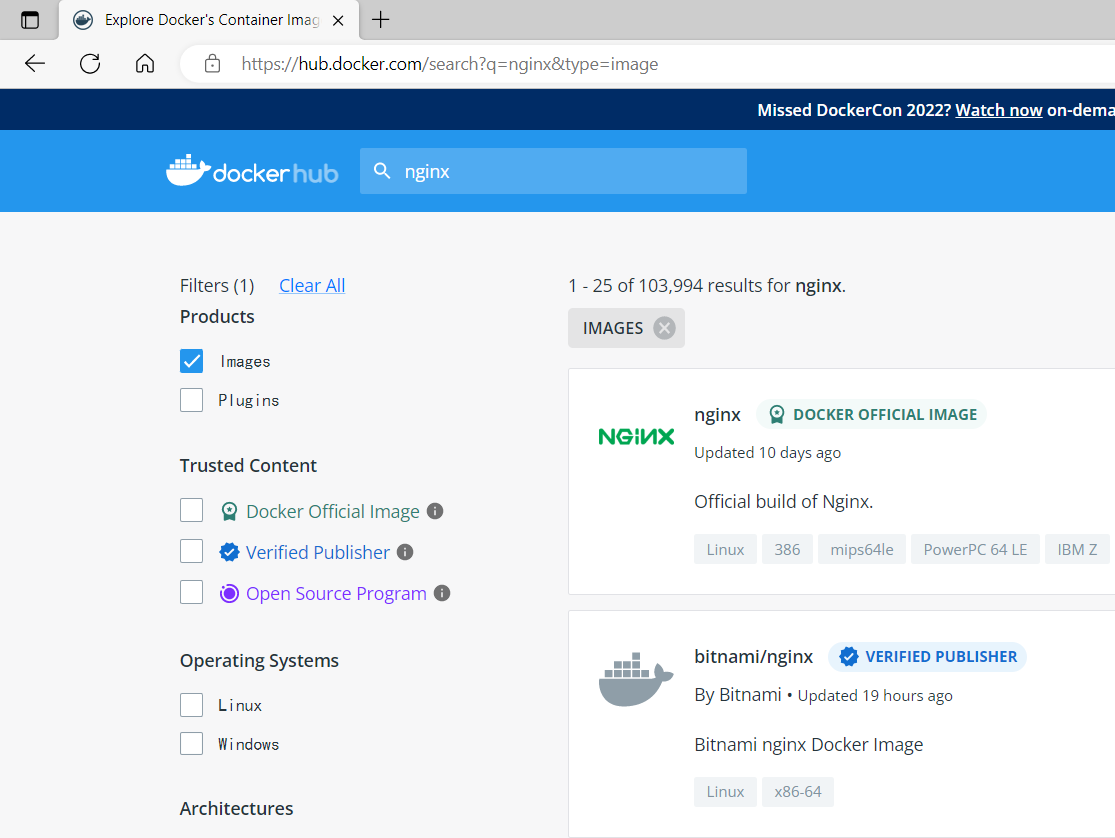This screenshot has width=1115, height=838.
Task: Check the Linux operating system checkbox
Action: pyautogui.click(x=191, y=705)
